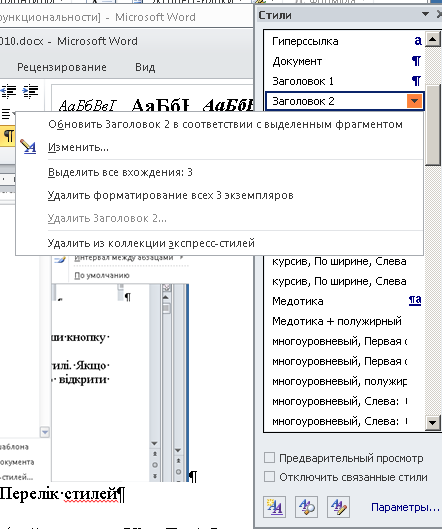The width and height of the screenshot is (442, 529).
Task: Choose Обновить Заголовок 2 в соответствии с выделенным фрагментом
Action: 225,124
